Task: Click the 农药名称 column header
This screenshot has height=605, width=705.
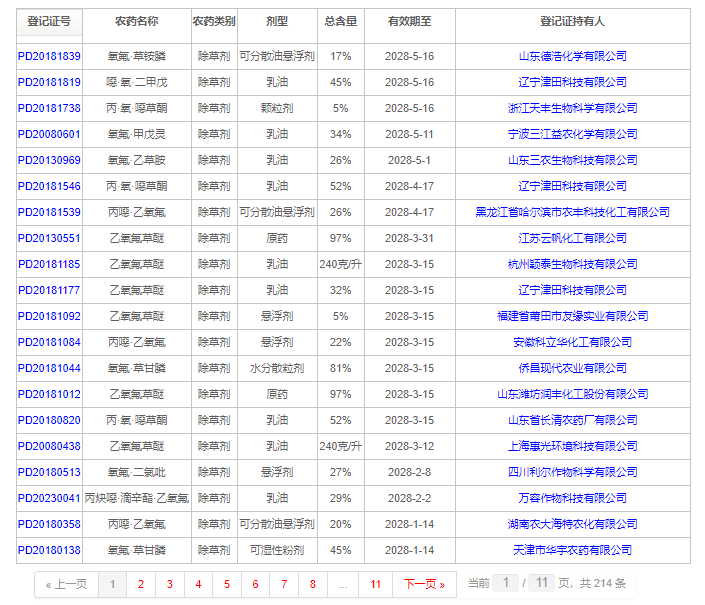Action: point(137,22)
